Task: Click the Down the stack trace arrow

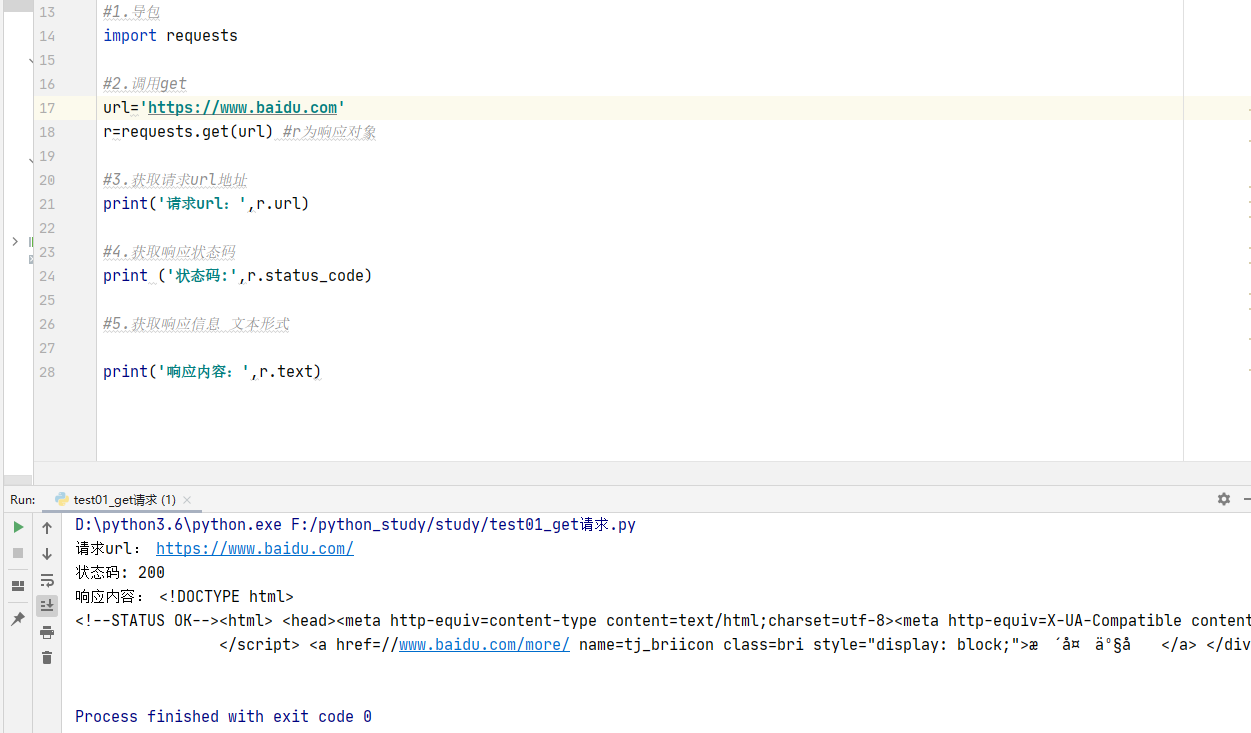Action: (x=47, y=553)
